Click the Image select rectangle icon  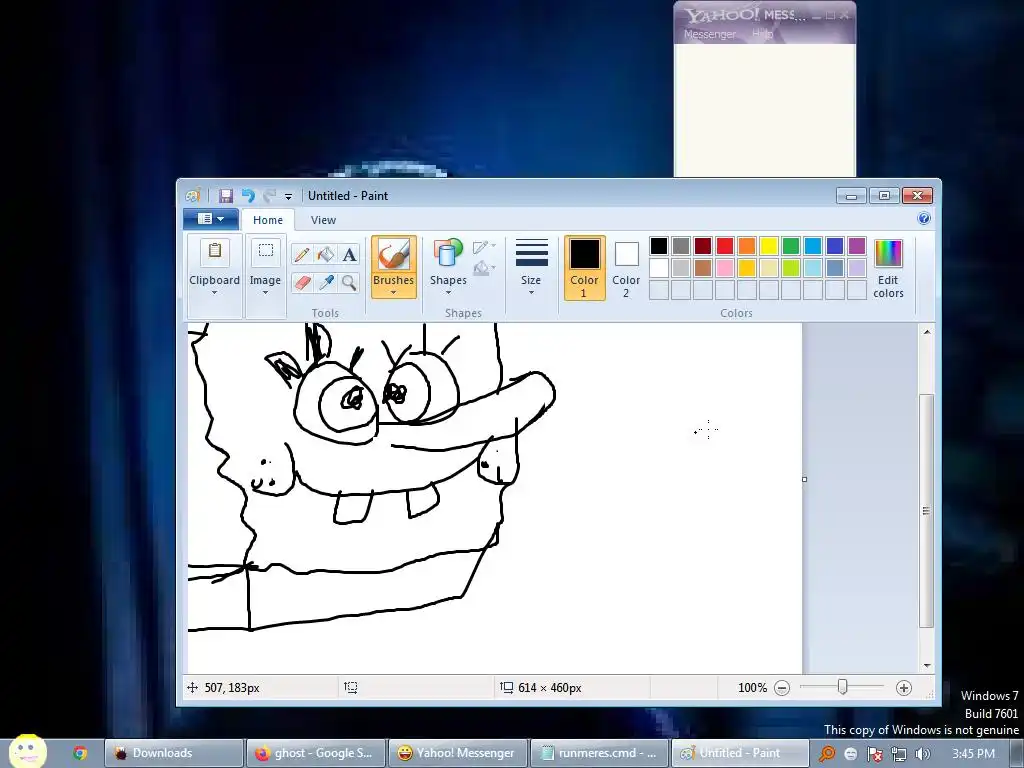tap(265, 251)
